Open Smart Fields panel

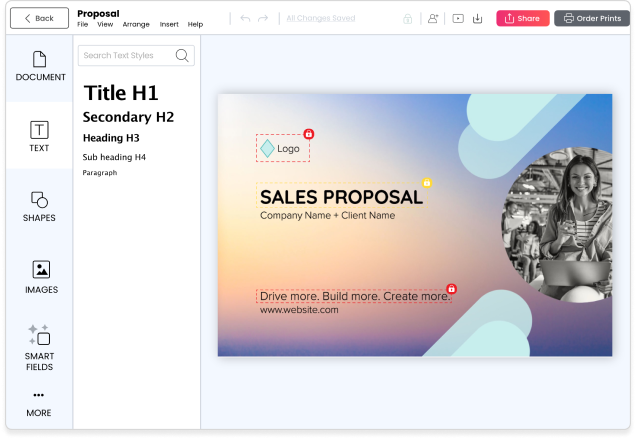(x=39, y=347)
